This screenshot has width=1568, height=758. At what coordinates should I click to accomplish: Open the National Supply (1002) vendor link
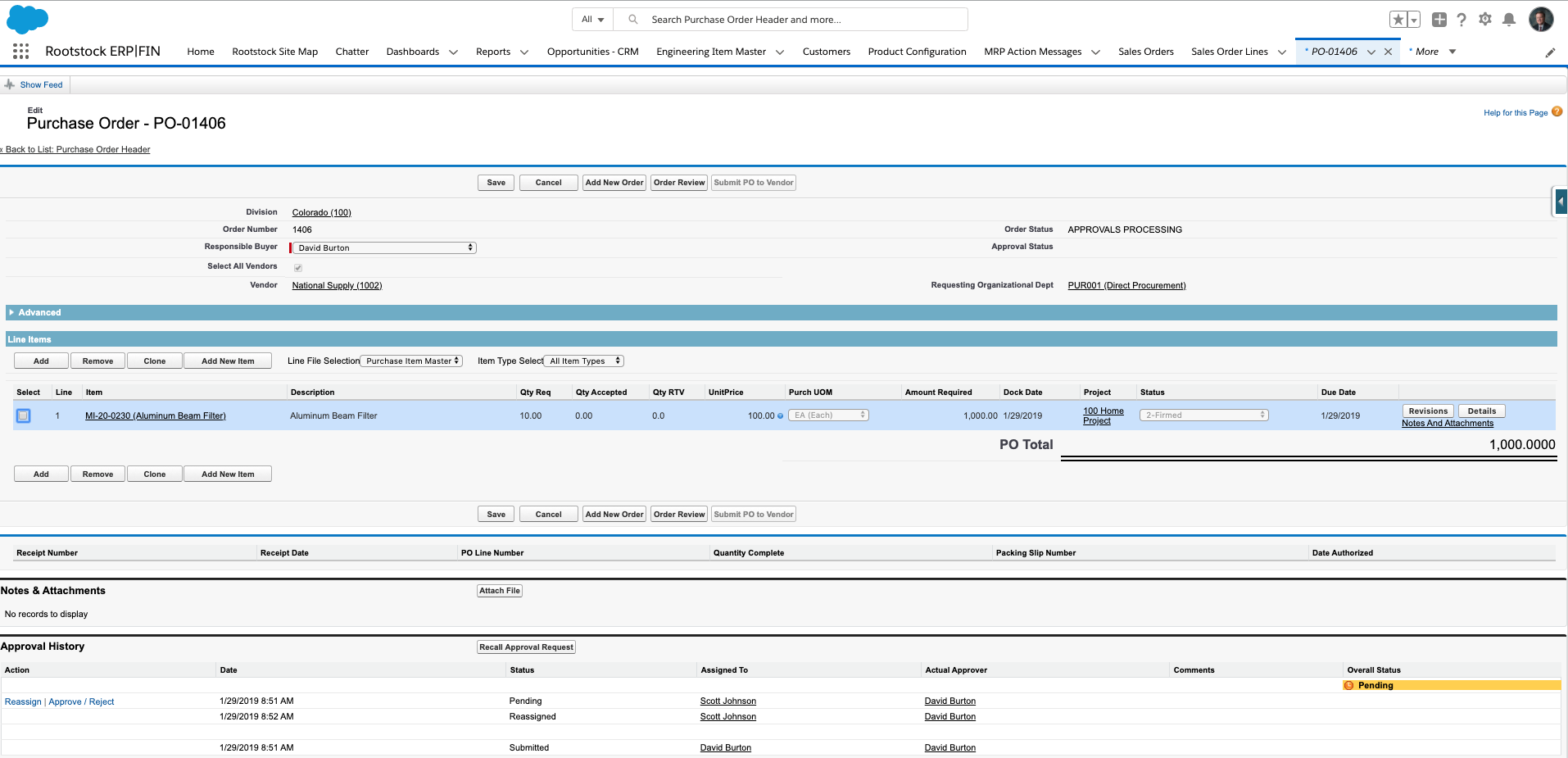337,286
